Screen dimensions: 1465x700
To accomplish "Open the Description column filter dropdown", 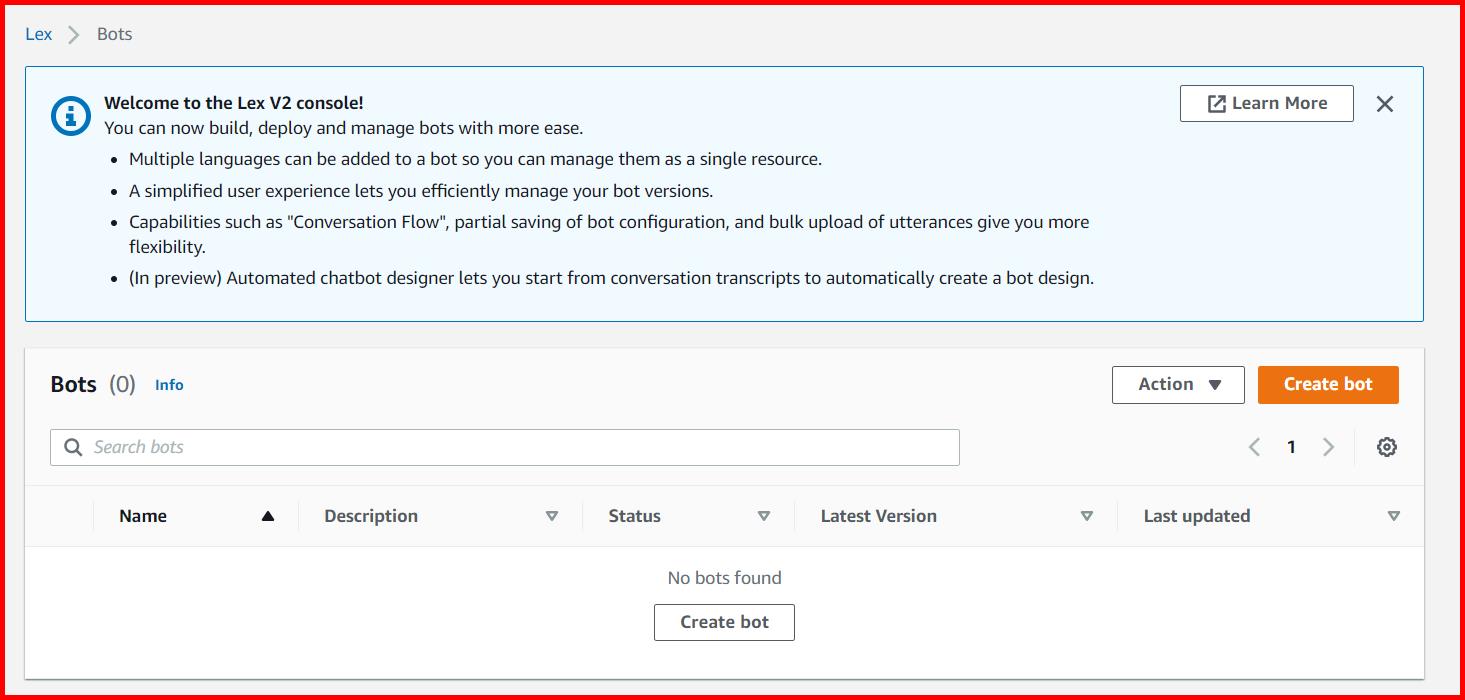I will click(551, 516).
